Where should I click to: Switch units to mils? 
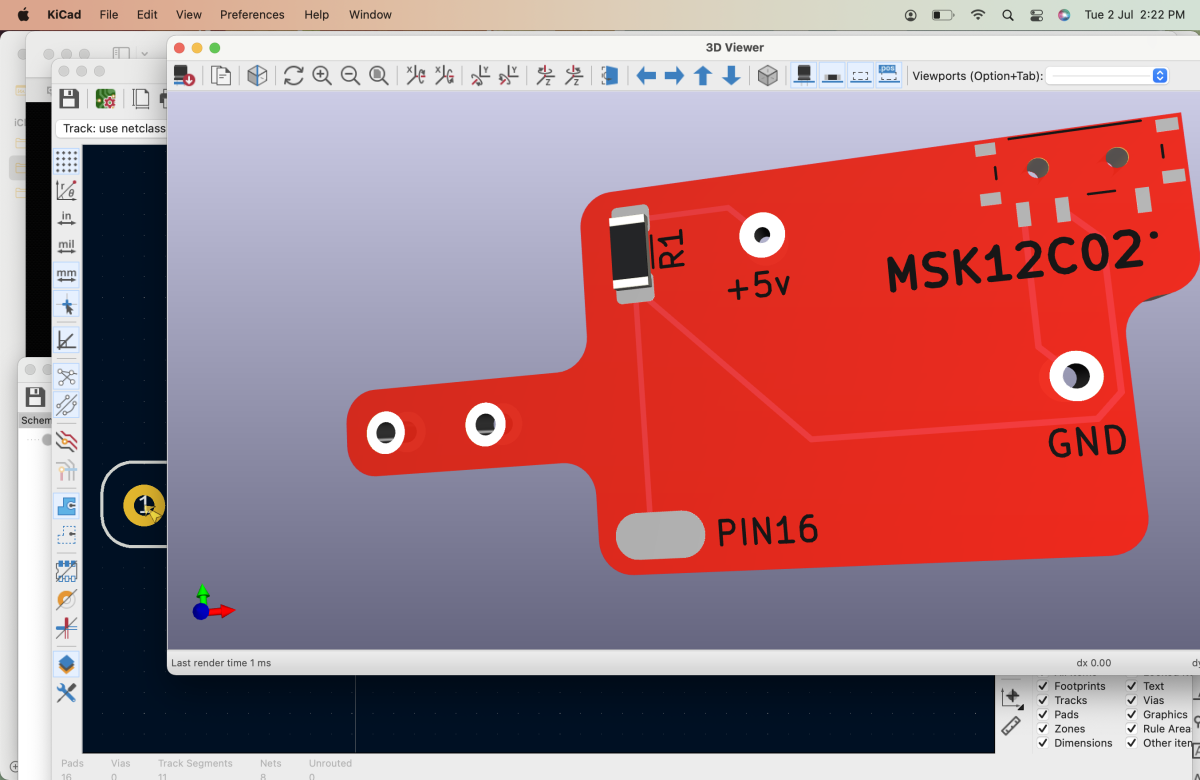coord(66,246)
